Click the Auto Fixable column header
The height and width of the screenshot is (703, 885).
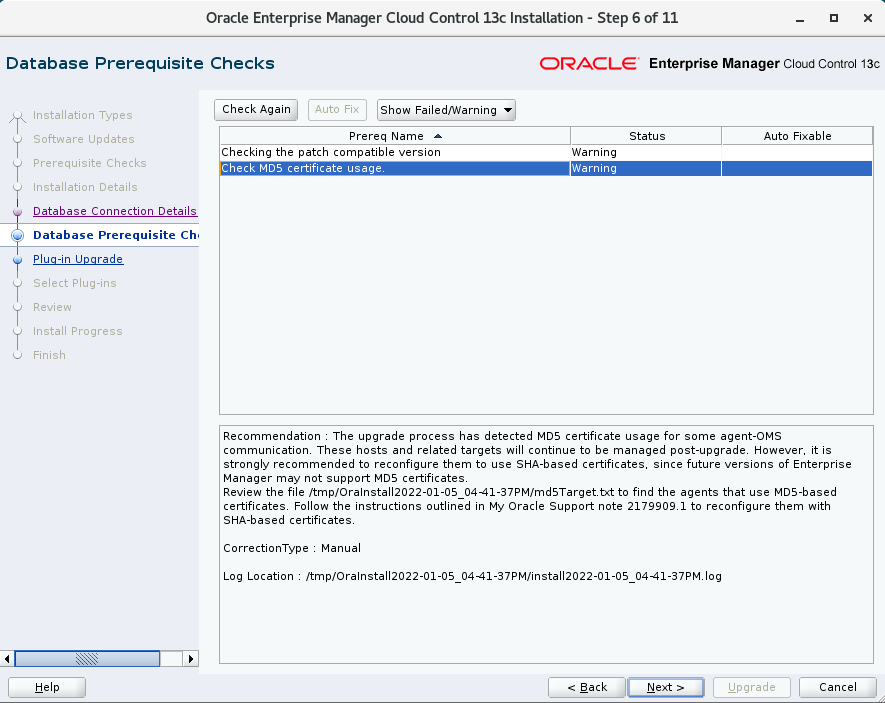pyautogui.click(x=797, y=136)
